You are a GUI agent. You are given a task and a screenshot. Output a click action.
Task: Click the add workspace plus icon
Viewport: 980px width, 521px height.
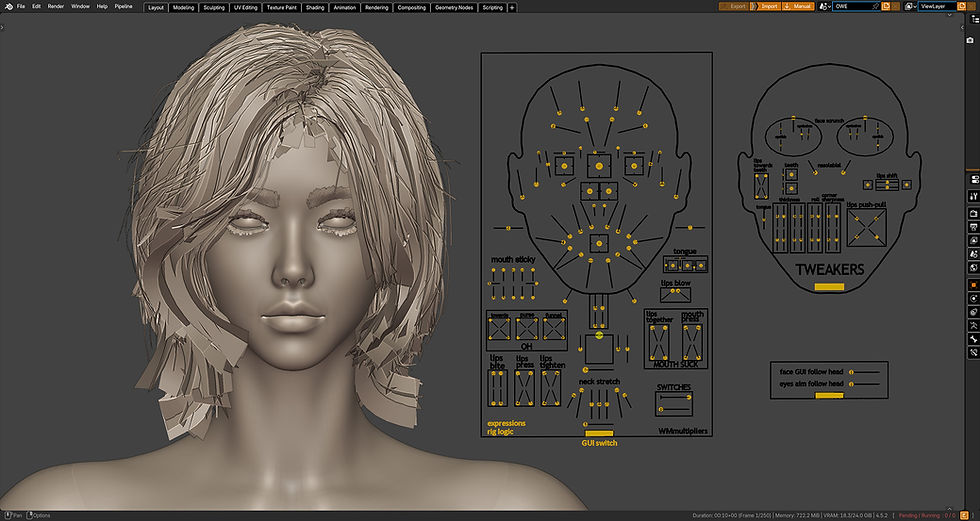513,7
